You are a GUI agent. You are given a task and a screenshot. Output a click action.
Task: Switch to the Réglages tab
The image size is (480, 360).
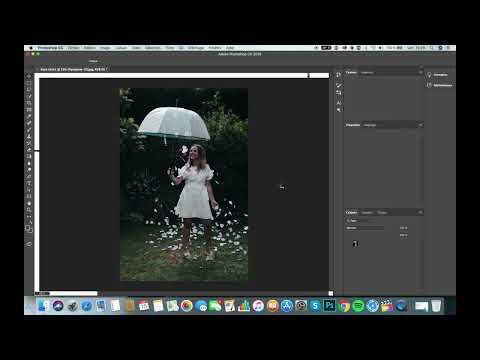coord(370,125)
